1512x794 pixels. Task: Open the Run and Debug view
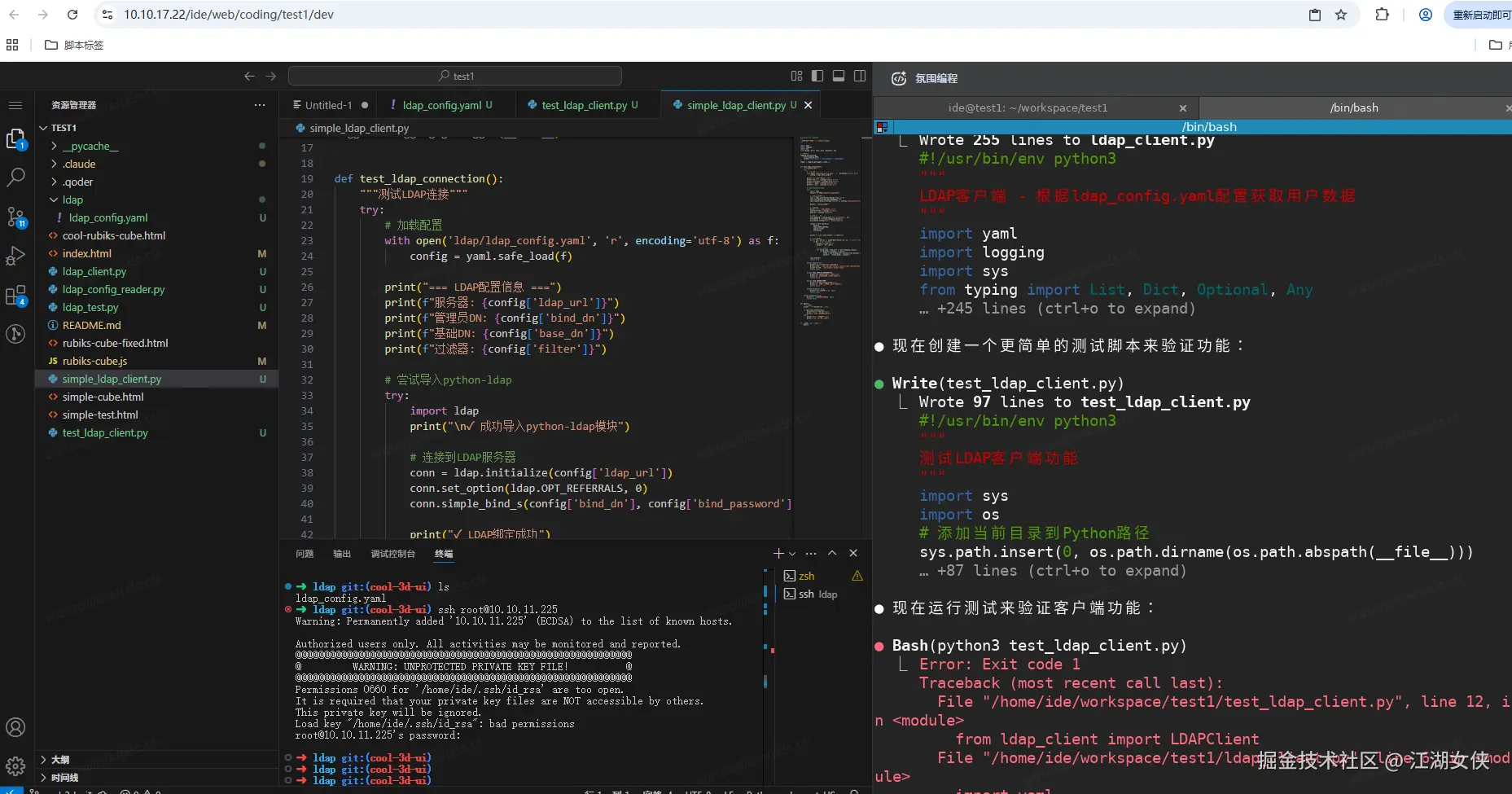[x=15, y=256]
